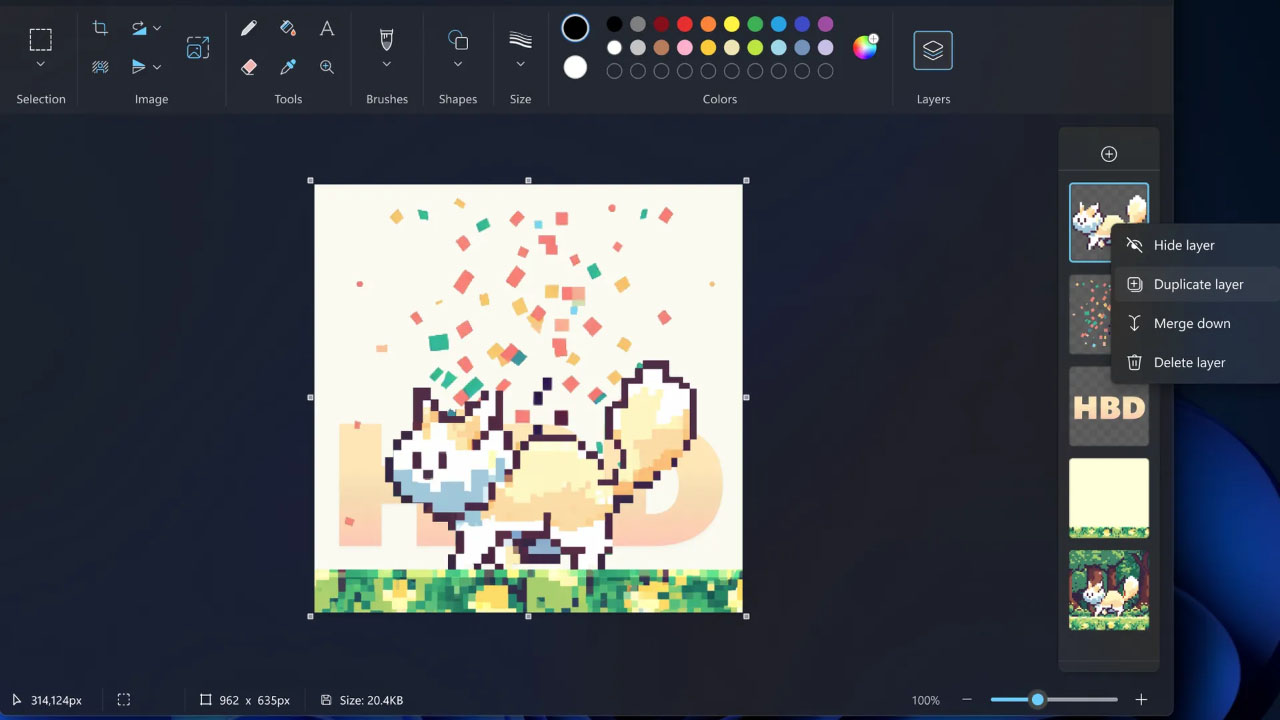
Task: Pick the pink palette swatch
Action: 685,48
